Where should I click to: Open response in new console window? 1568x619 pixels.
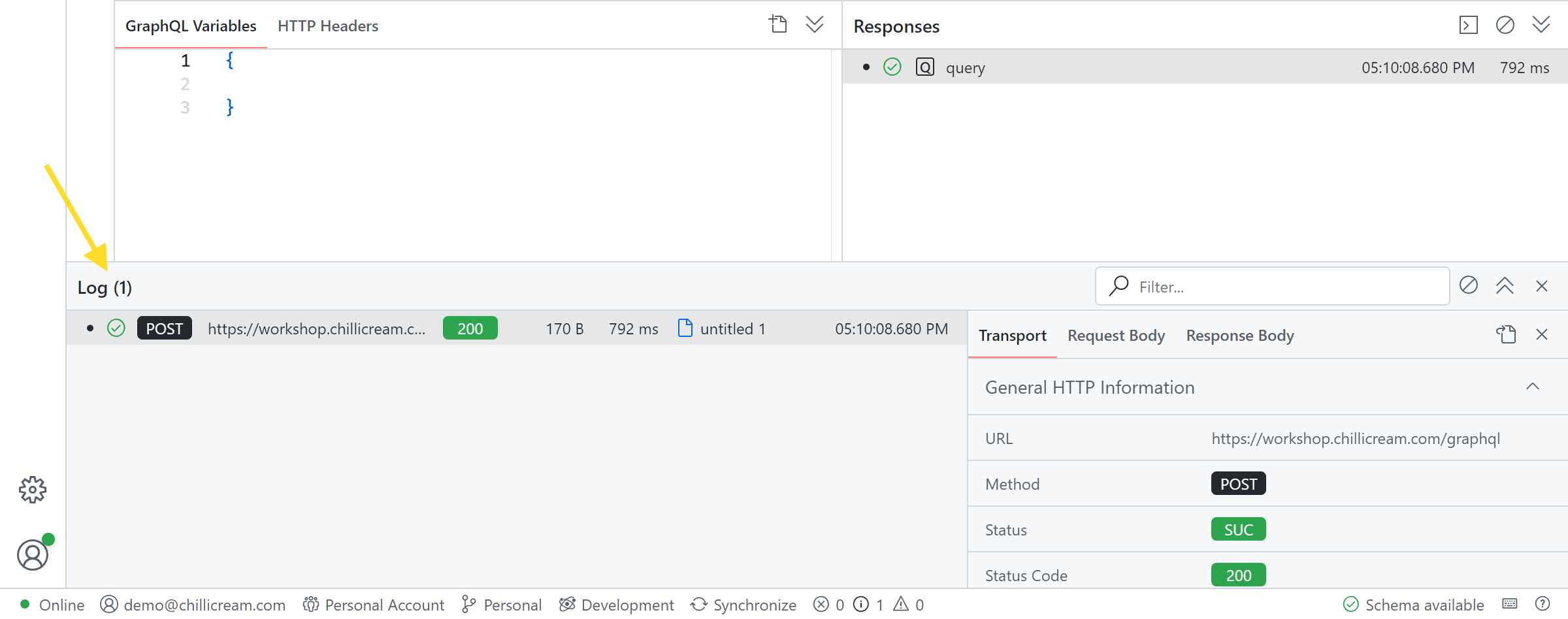pos(1467,24)
